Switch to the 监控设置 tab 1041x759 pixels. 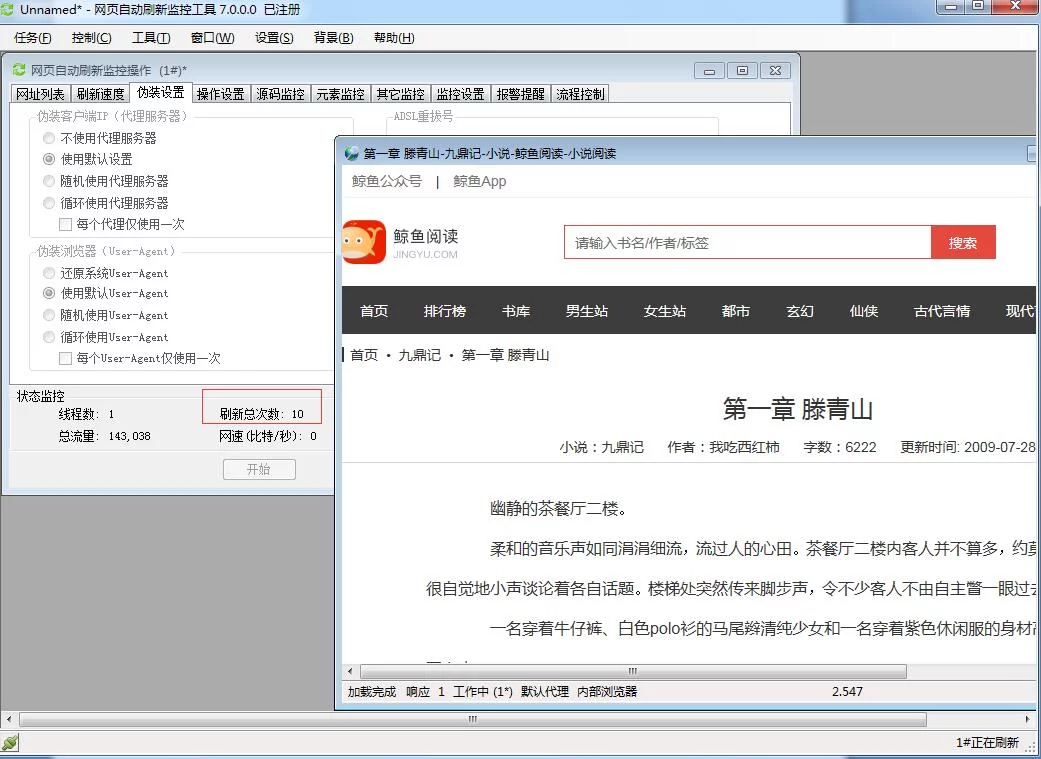tap(460, 94)
